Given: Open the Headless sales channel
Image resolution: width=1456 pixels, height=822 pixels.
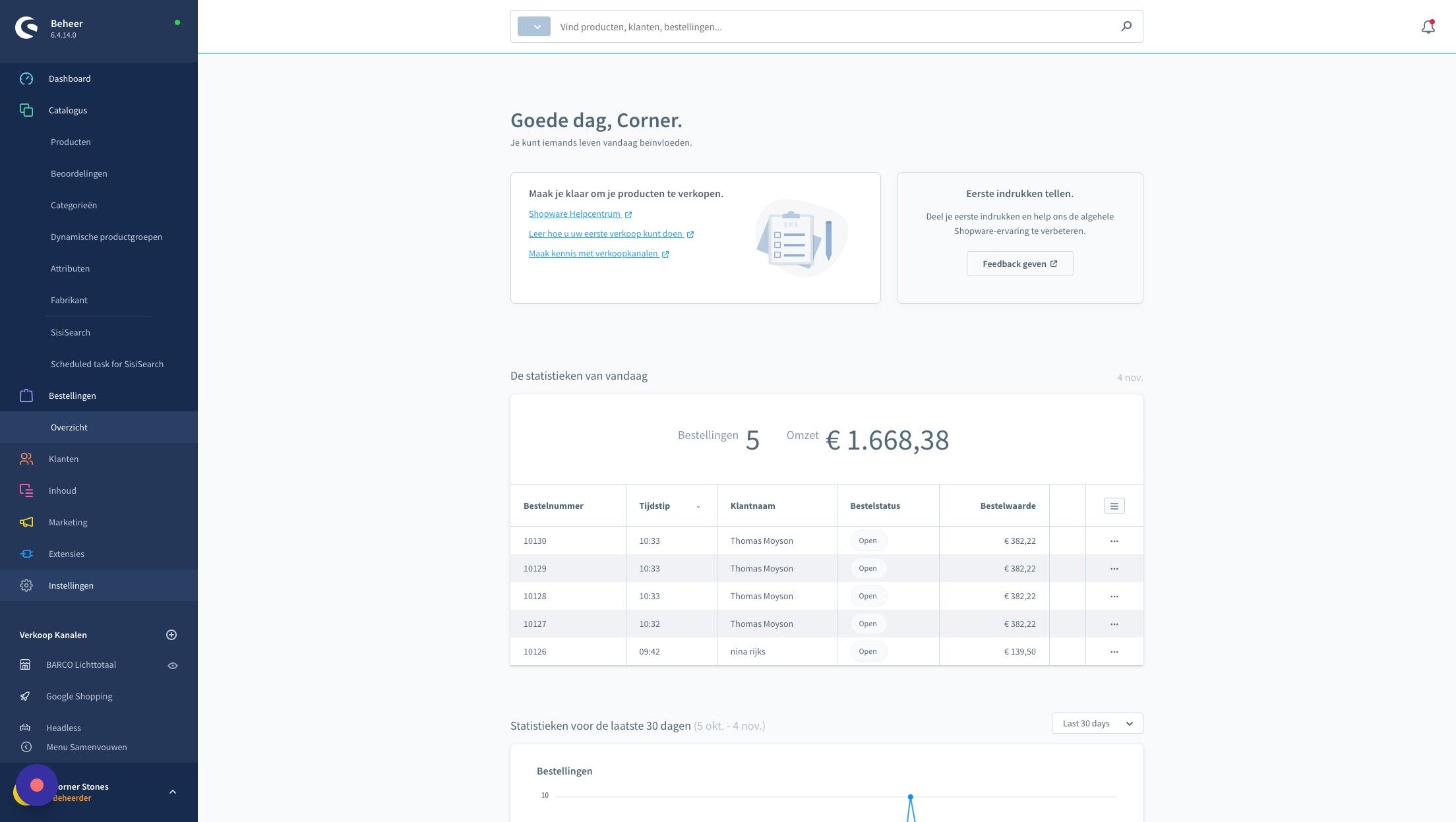Looking at the screenshot, I should coord(63,728).
